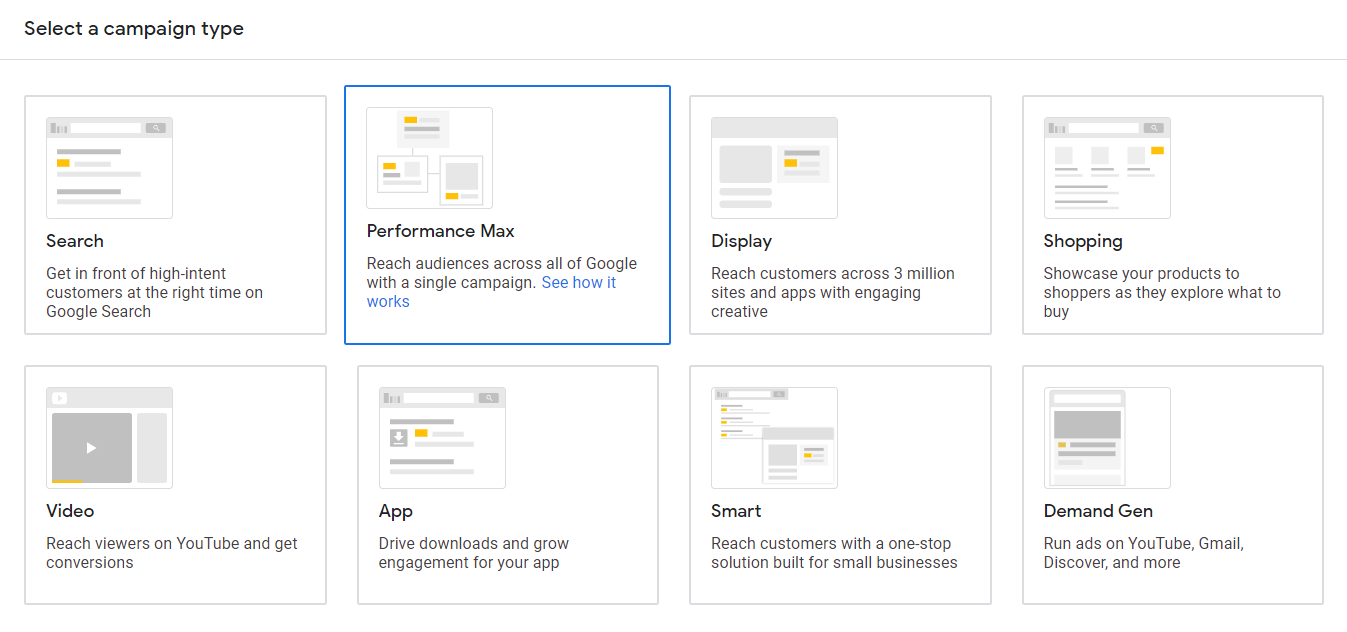
Task: Click the Performance Max illustration icon
Action: (429, 158)
